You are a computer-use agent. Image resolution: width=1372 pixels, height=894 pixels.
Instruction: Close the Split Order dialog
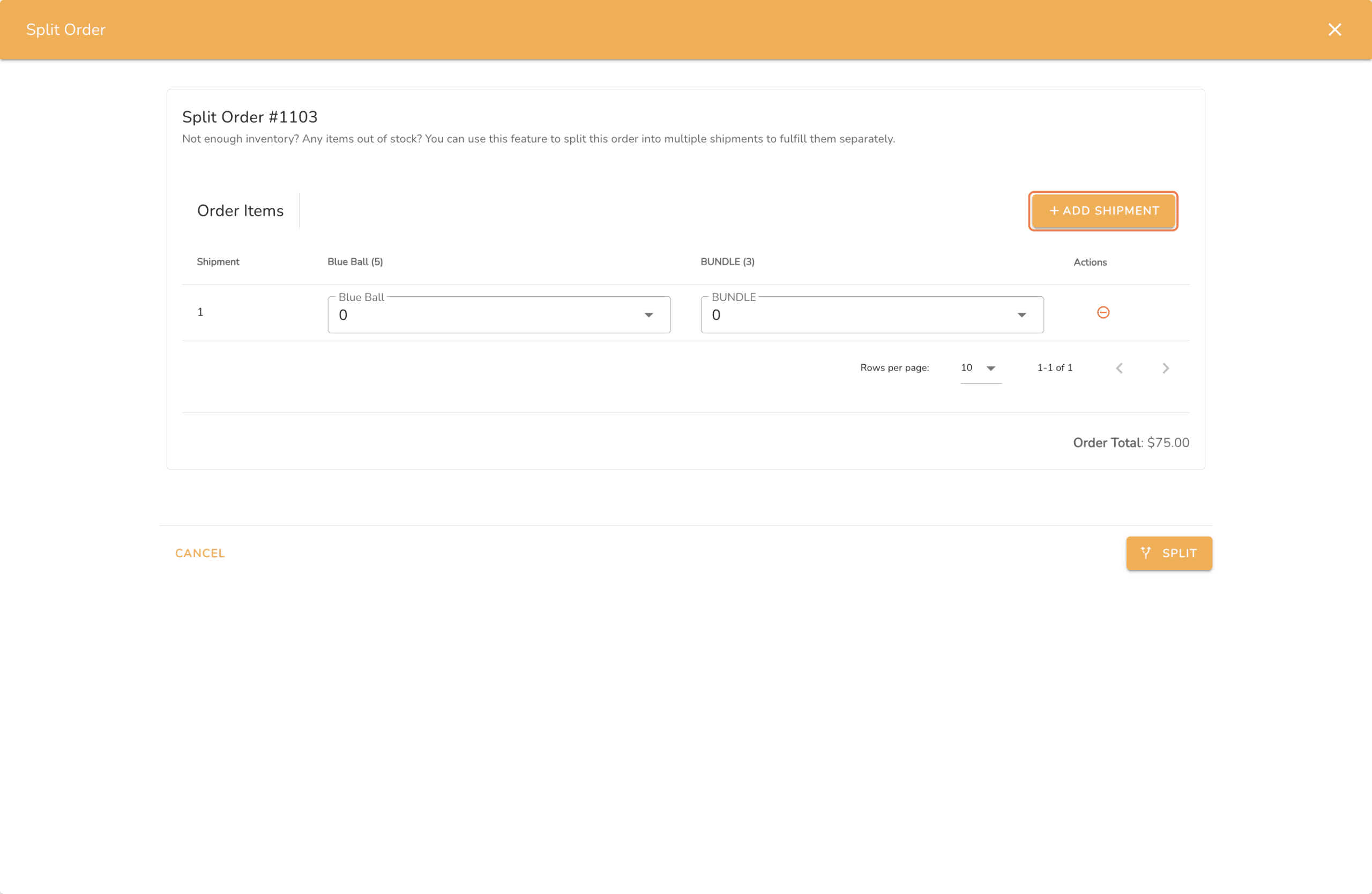[x=1335, y=29]
